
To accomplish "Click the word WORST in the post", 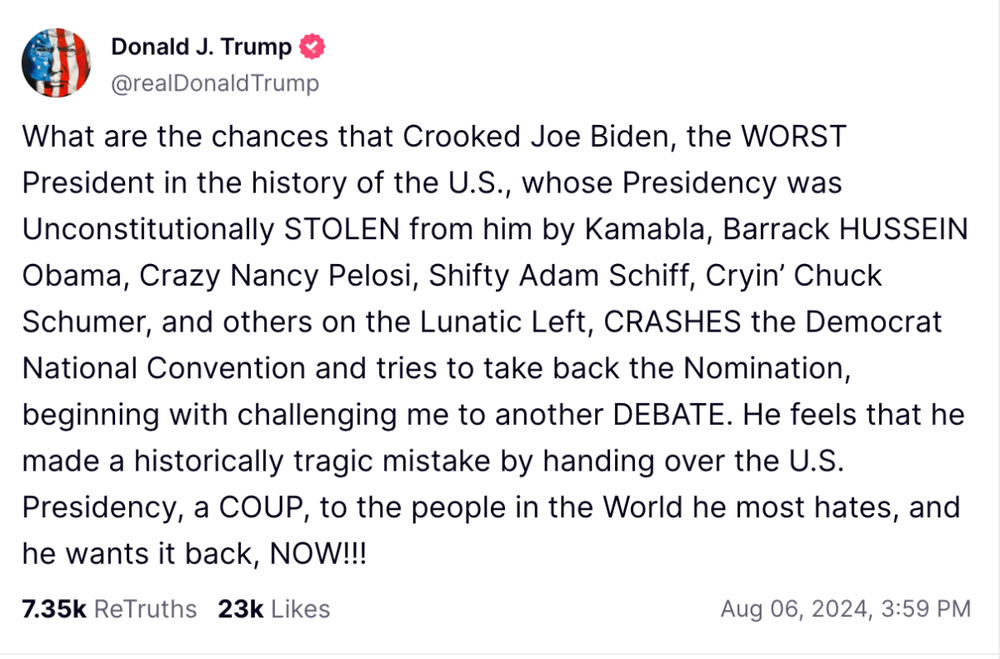I will pos(793,137).
